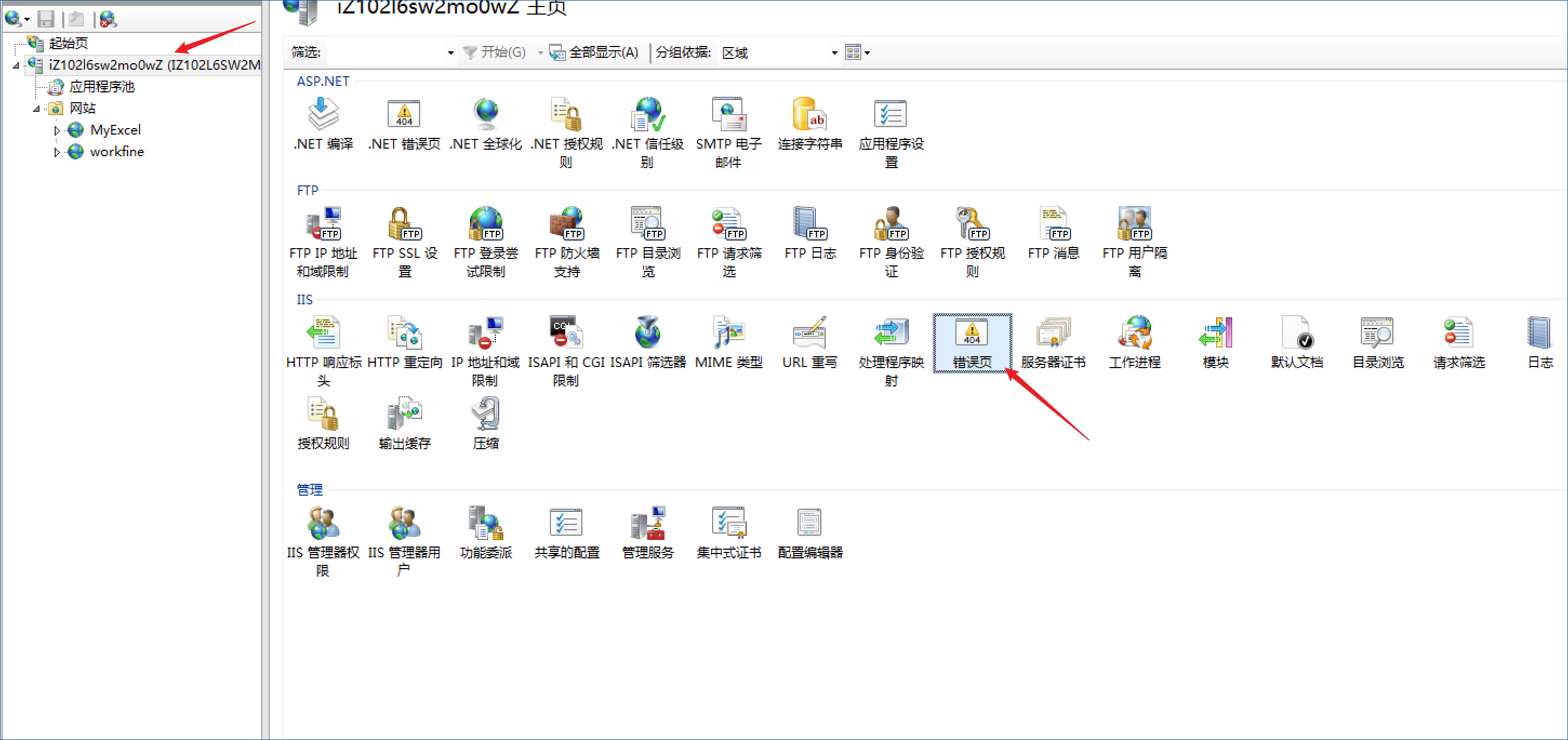Select the IIS 错误页 icon

(x=972, y=343)
